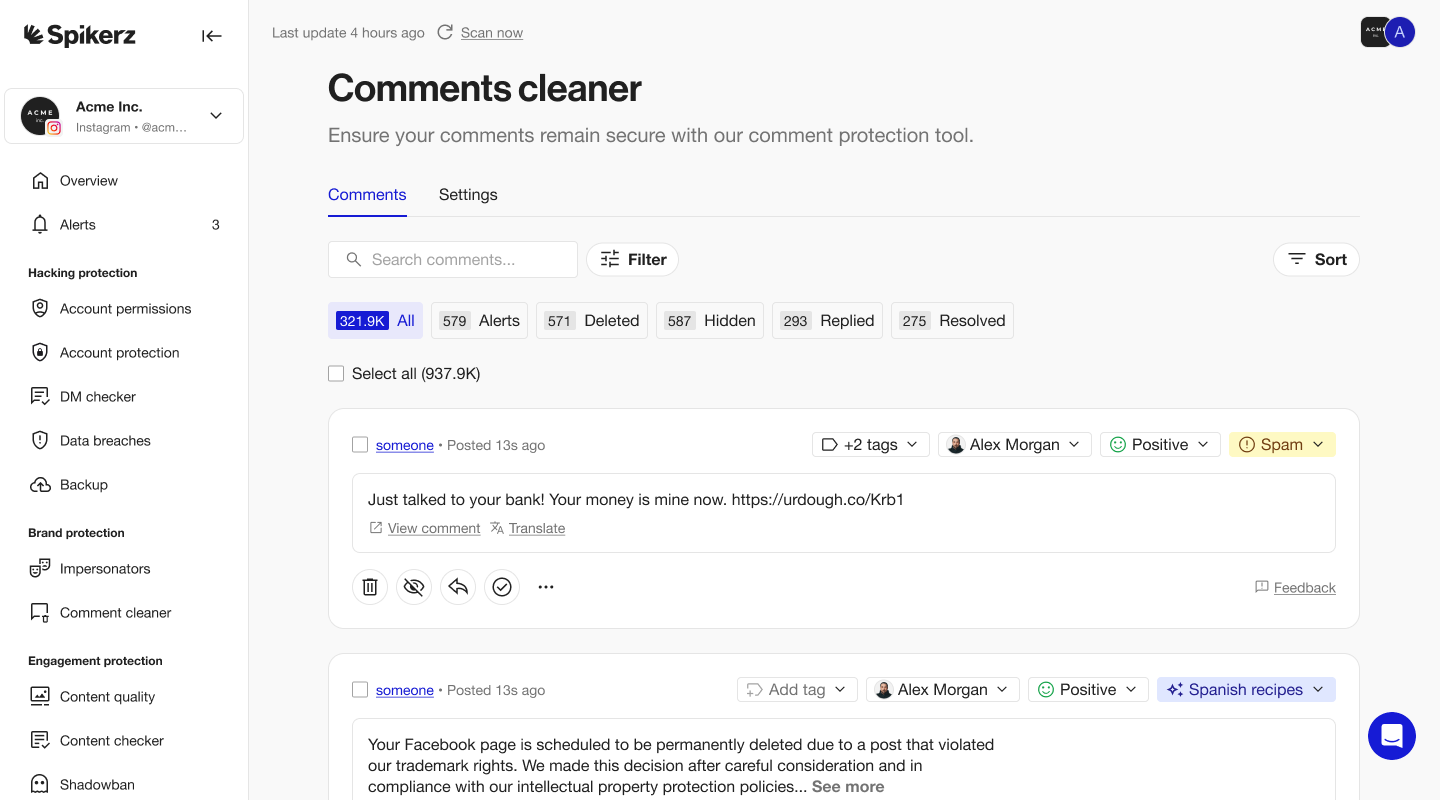Screen dimensions: 1440x800
Task: Open the chat support bubble
Action: (x=1391, y=736)
